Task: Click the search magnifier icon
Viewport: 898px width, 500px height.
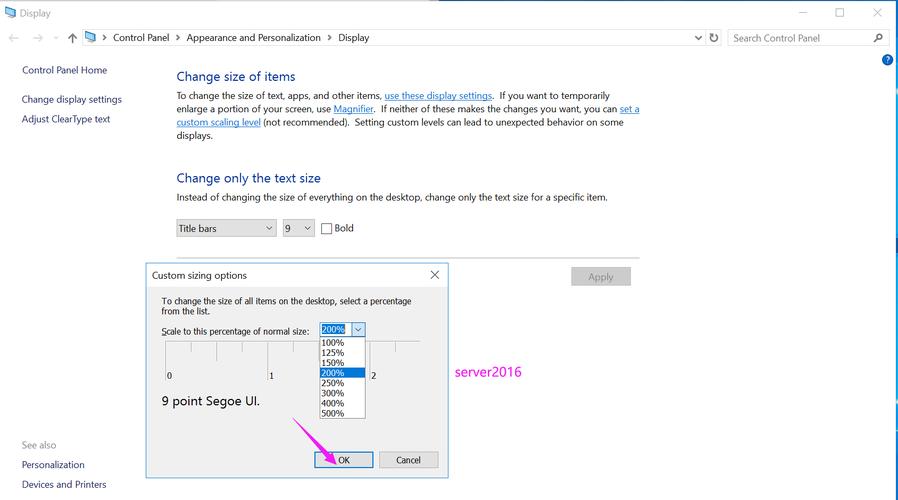Action: [879, 38]
